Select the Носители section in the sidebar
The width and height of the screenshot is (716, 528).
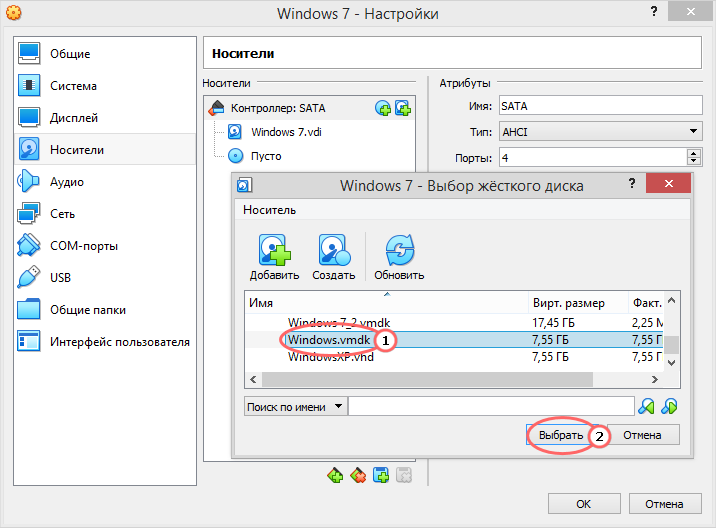pos(105,149)
